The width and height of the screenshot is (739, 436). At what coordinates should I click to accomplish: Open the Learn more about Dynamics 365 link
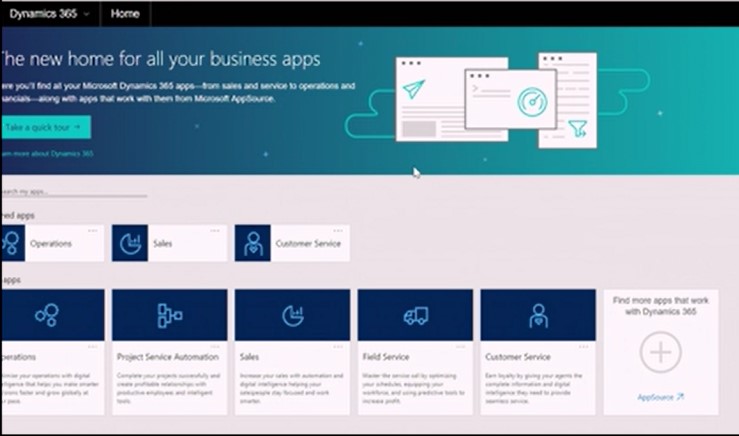click(x=46, y=154)
